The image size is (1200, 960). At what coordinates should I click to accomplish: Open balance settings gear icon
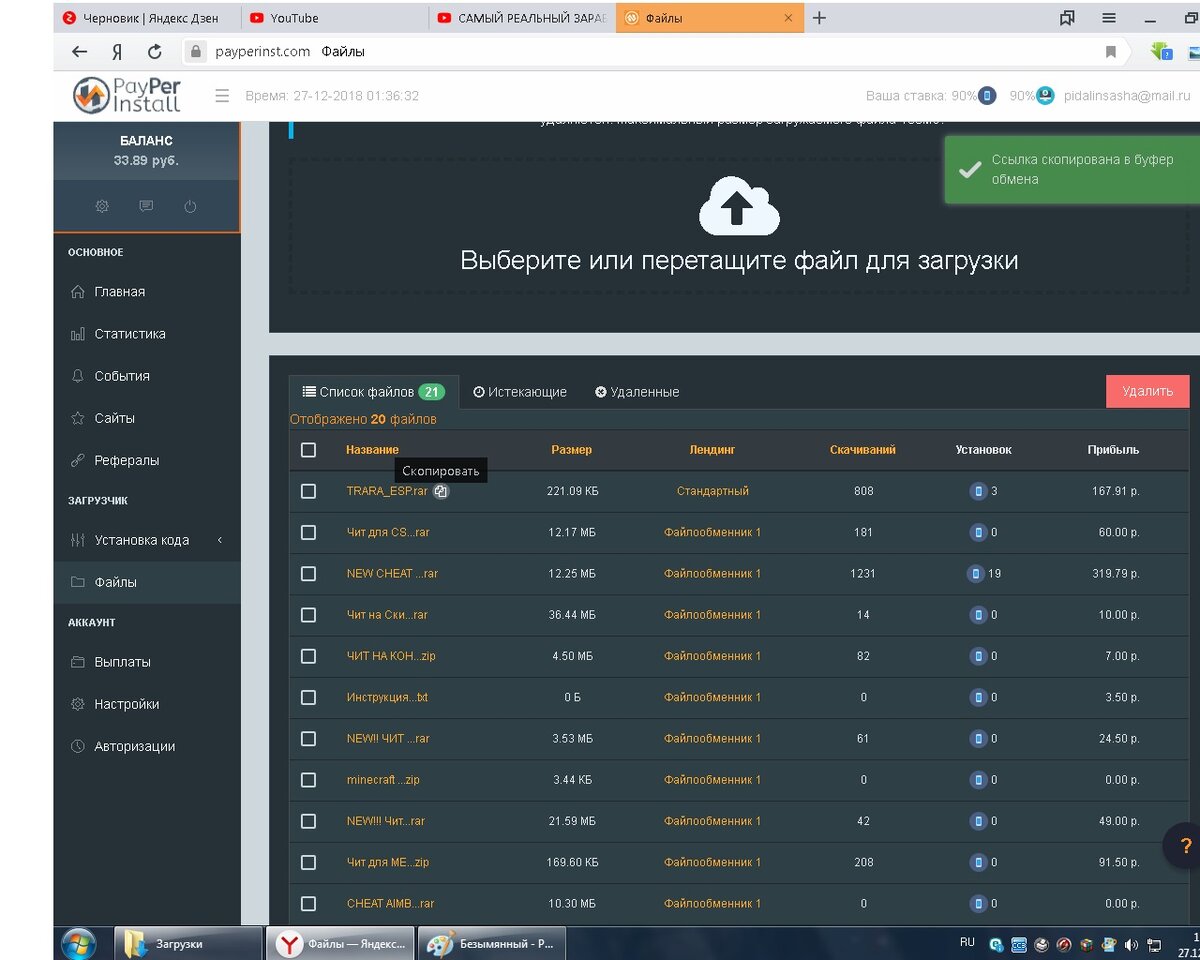pyautogui.click(x=102, y=206)
